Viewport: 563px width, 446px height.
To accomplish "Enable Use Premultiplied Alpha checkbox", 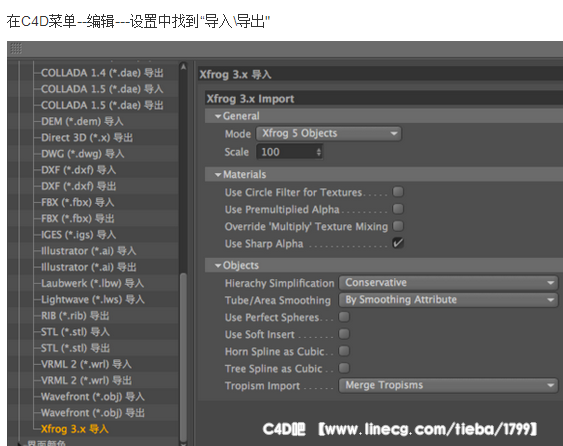I will point(398,209).
